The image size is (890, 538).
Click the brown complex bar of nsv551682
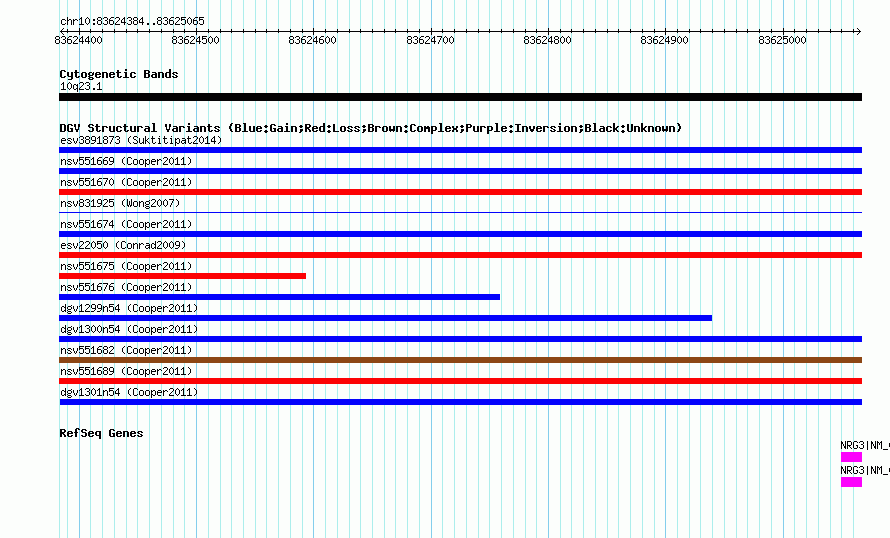click(x=460, y=360)
